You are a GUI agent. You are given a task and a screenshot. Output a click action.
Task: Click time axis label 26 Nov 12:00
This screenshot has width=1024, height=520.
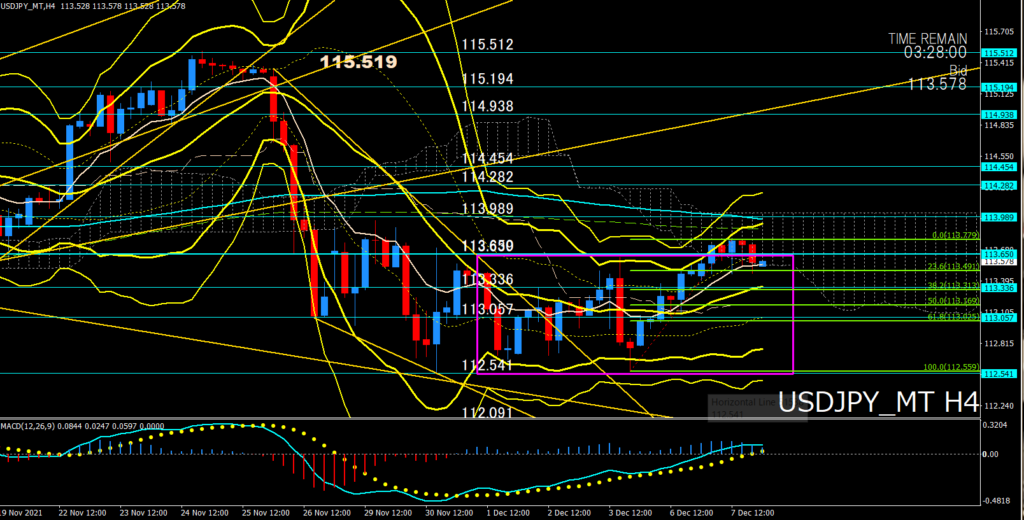328,513
